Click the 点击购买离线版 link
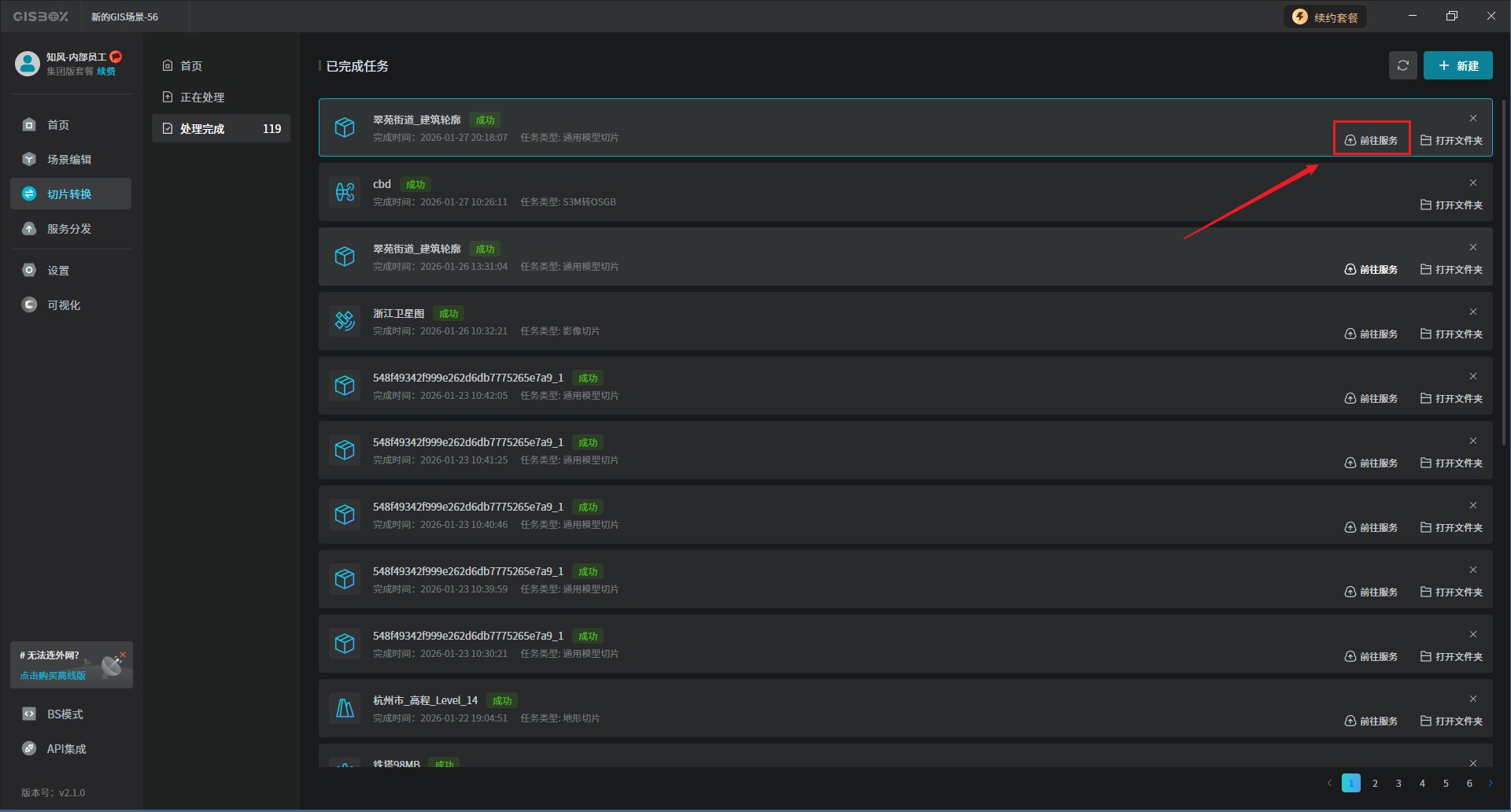 [x=53, y=676]
